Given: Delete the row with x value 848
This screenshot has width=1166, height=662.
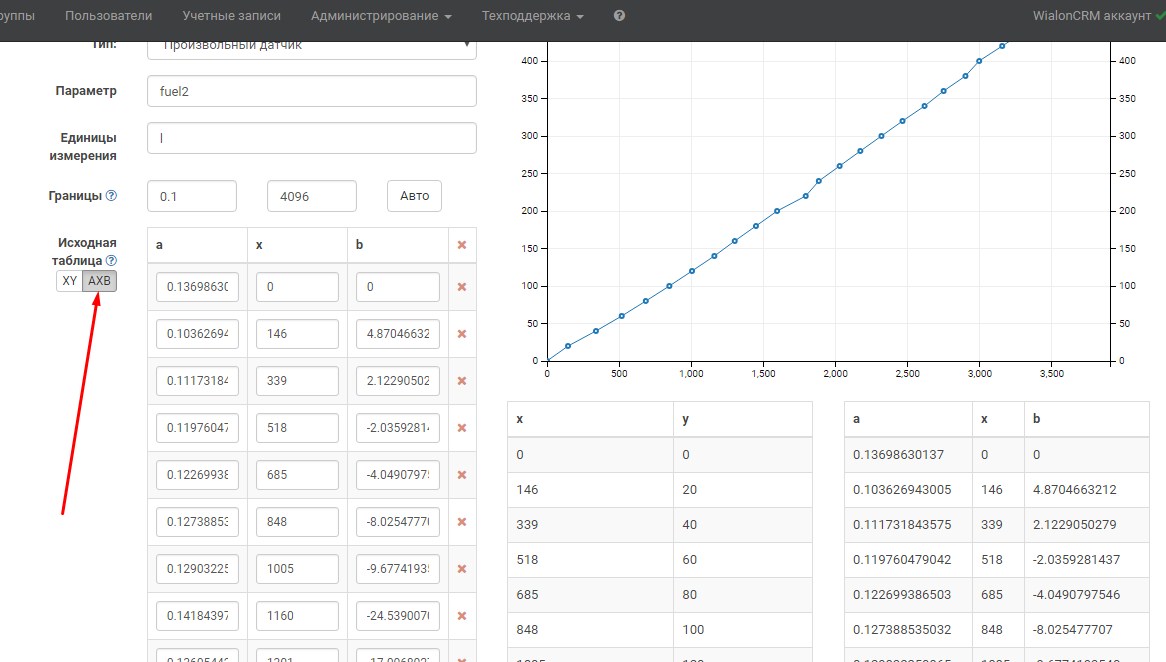Looking at the screenshot, I should pos(462,522).
